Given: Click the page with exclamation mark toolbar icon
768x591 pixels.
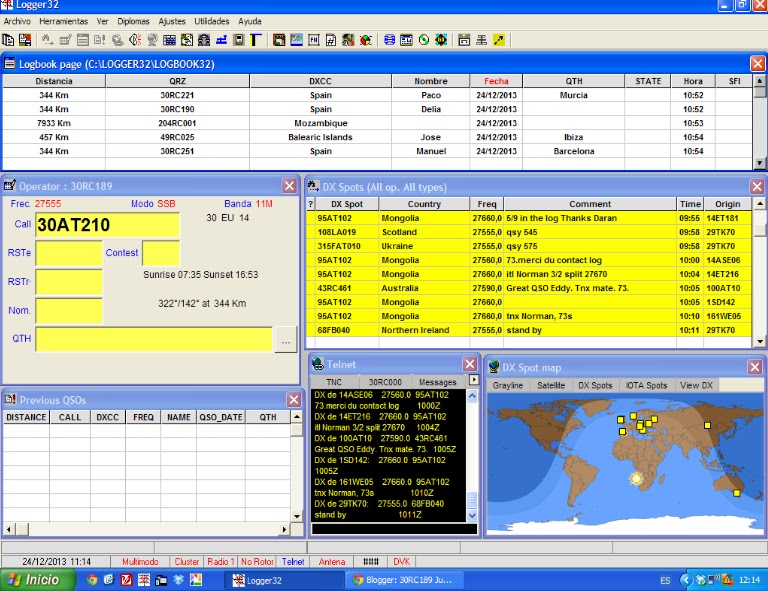Looking at the screenshot, I should [x=99, y=40].
